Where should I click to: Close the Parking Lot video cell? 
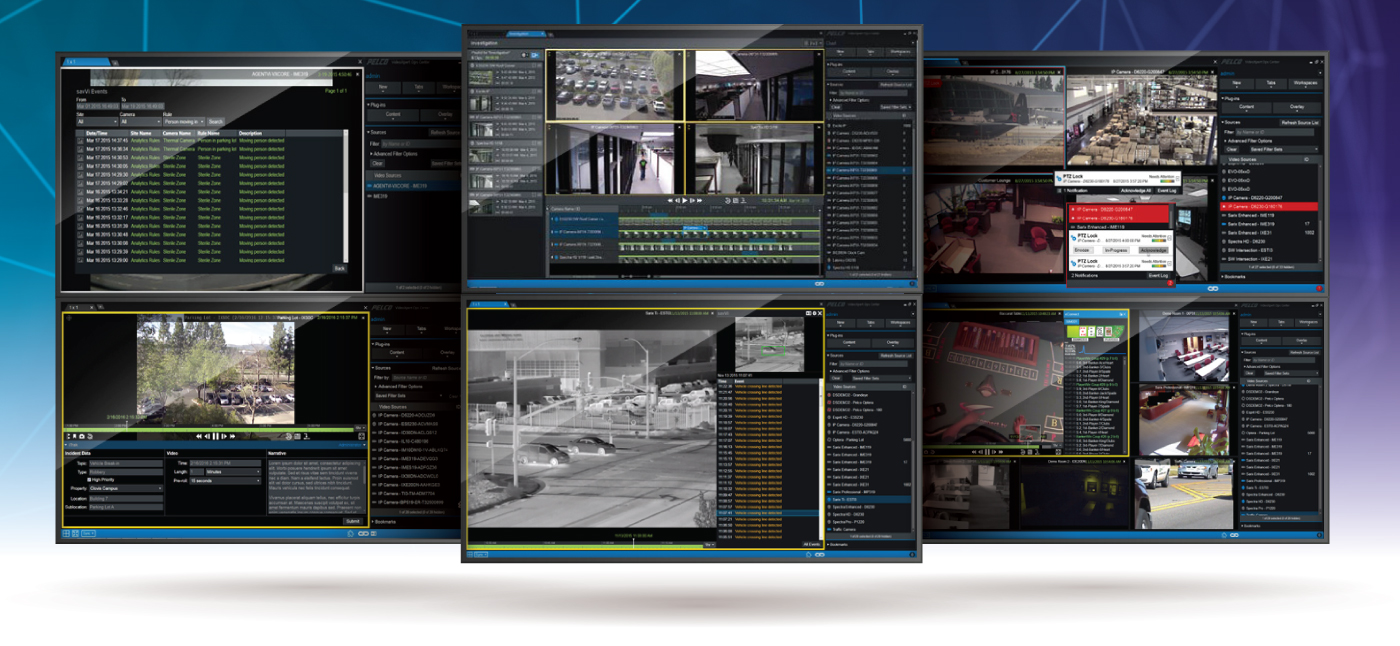tap(363, 318)
